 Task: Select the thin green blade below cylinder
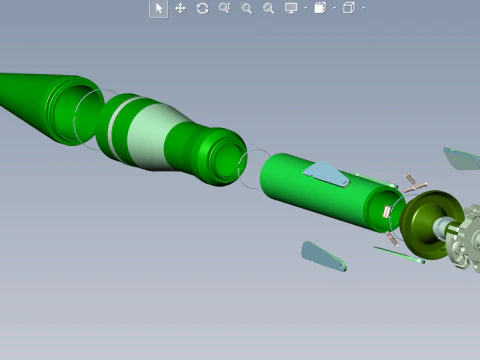click(x=399, y=255)
